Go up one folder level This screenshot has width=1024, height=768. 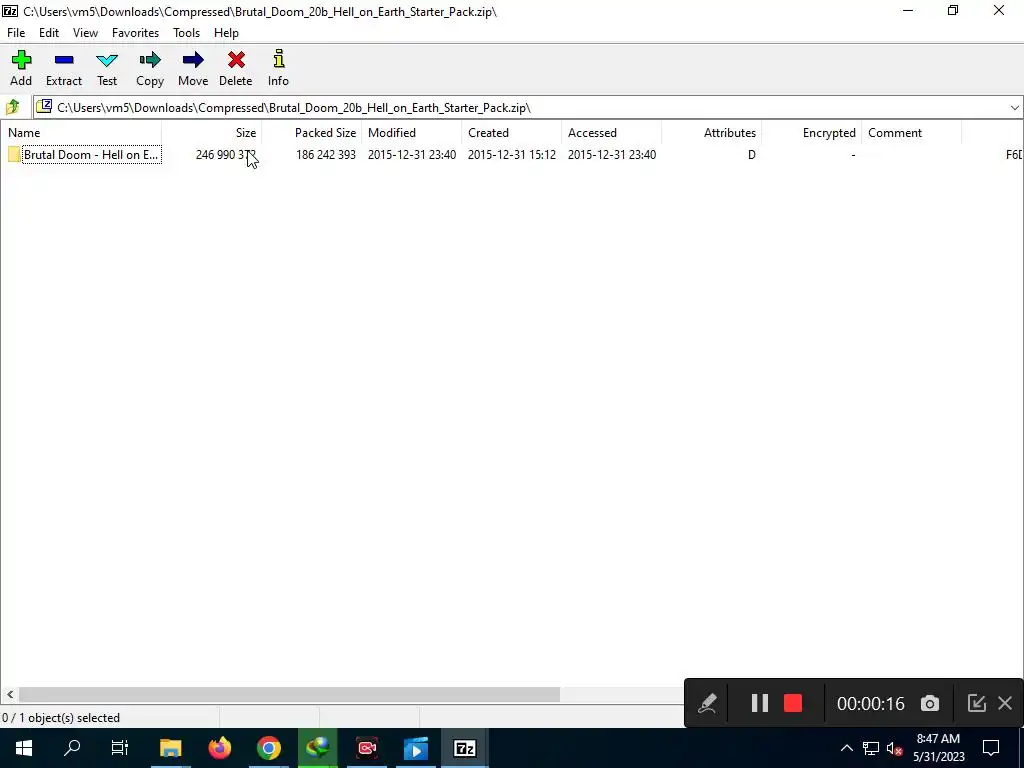point(12,107)
